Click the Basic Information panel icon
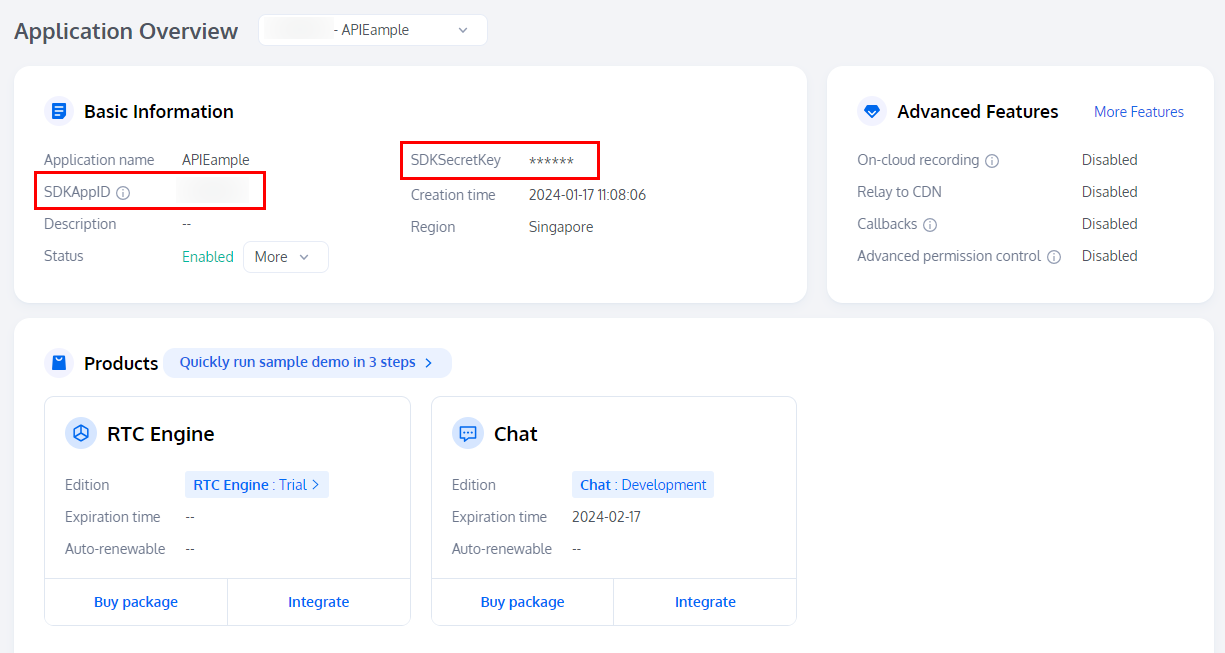 coord(59,111)
